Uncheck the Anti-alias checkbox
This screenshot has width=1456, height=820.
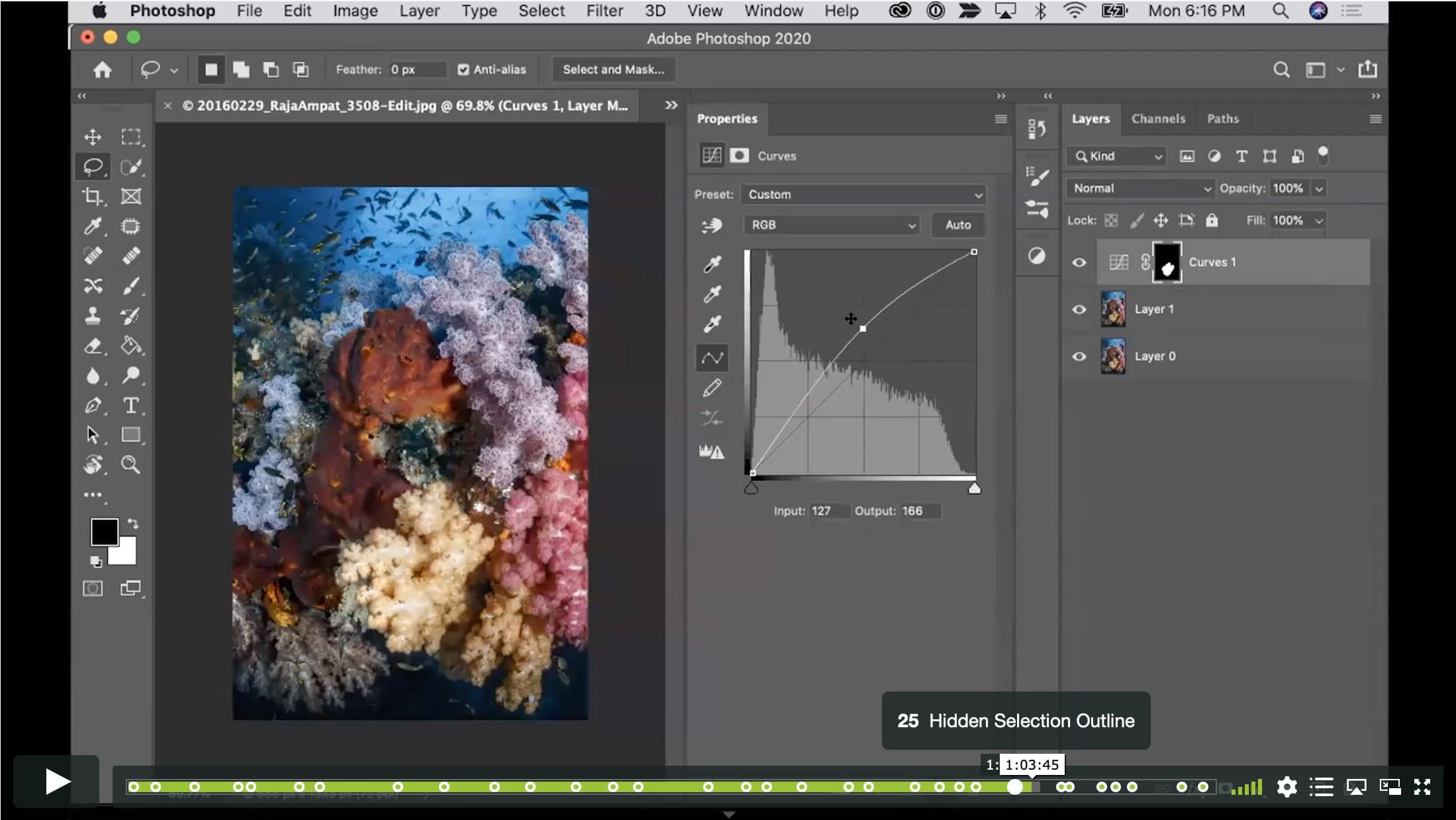463,70
